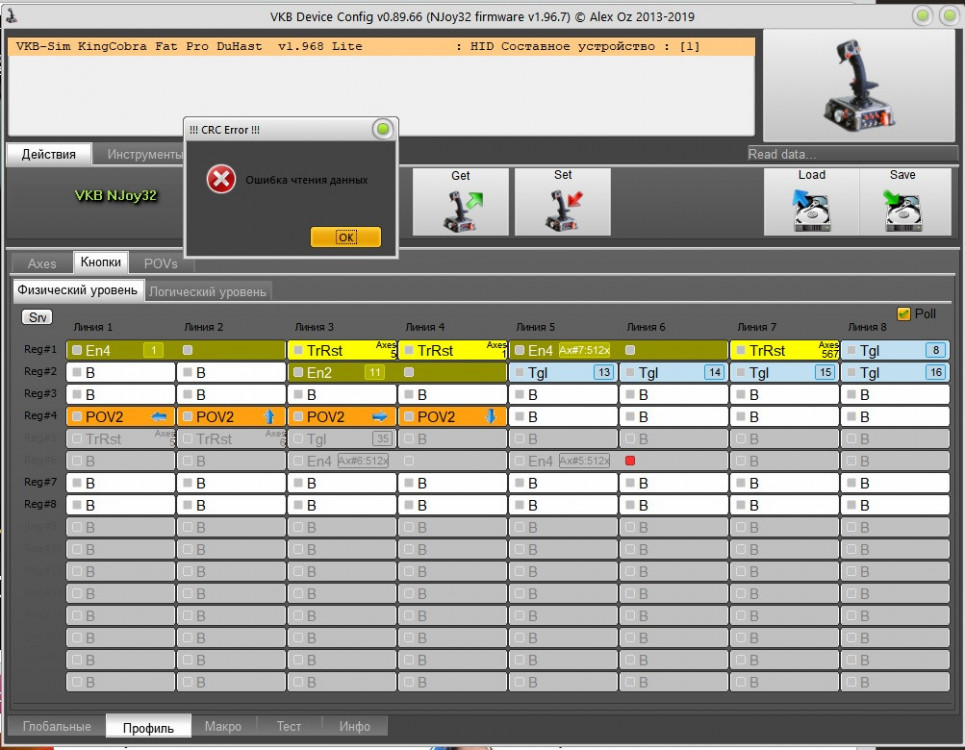Click the Srv button
965x750 pixels.
[x=37, y=317]
